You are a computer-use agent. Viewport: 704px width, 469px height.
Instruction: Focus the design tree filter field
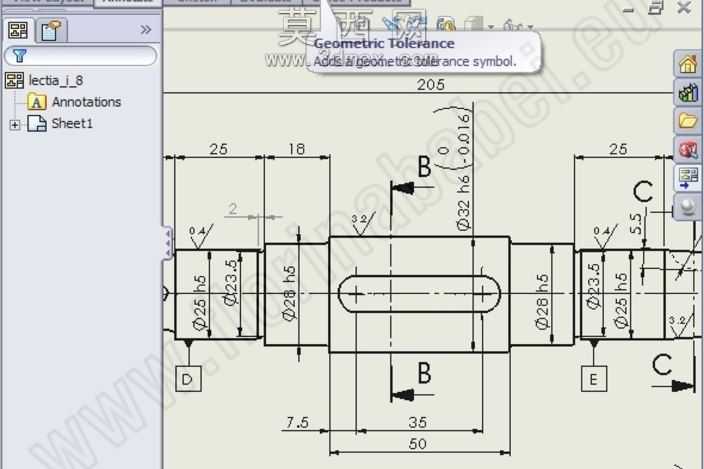tap(81, 56)
